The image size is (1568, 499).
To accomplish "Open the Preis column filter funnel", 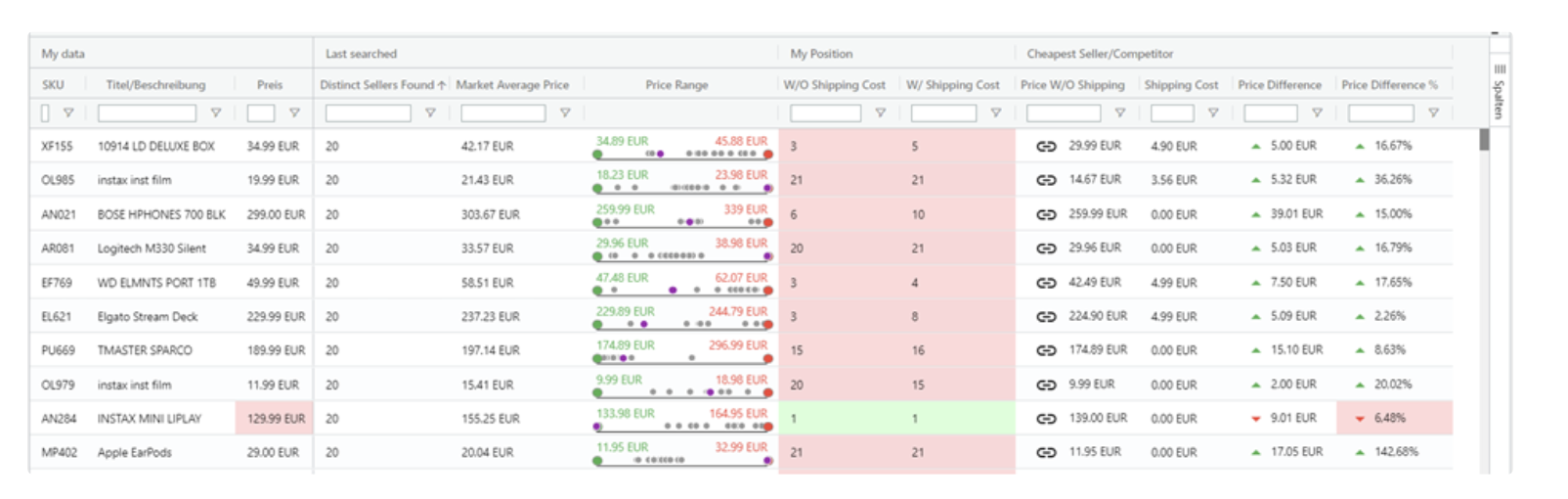I will tap(294, 113).
